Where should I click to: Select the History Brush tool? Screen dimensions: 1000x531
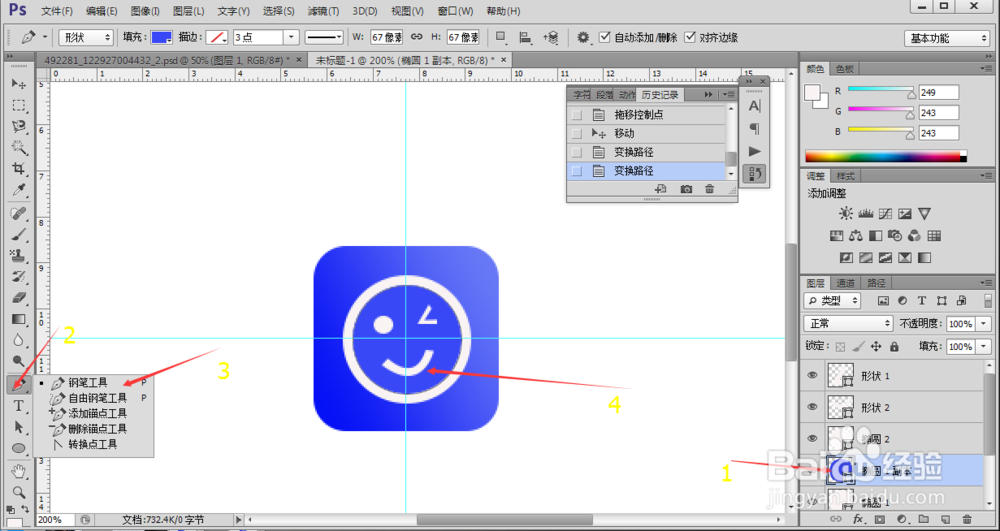18,277
